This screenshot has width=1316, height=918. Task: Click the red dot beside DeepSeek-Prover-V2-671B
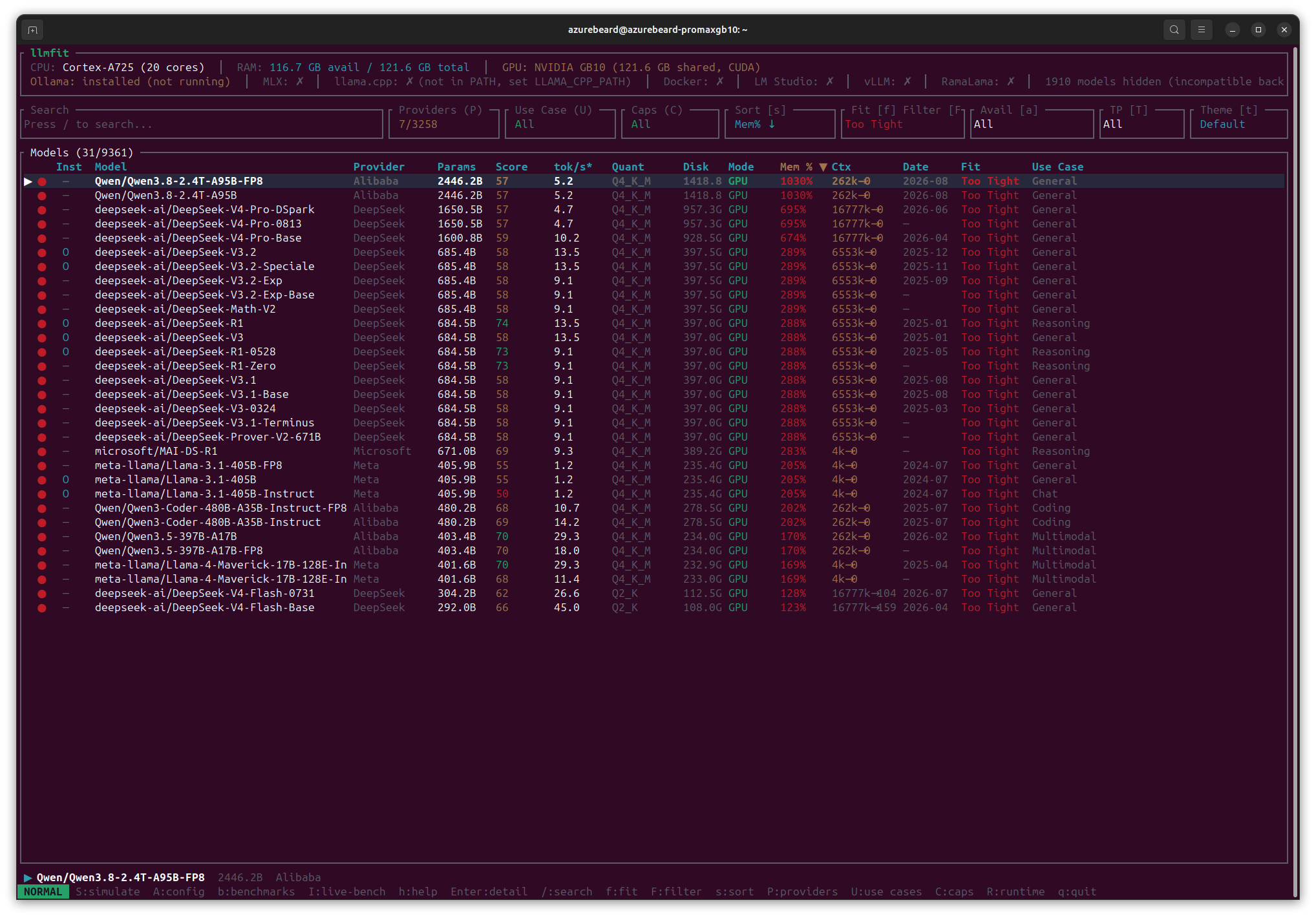coord(42,437)
